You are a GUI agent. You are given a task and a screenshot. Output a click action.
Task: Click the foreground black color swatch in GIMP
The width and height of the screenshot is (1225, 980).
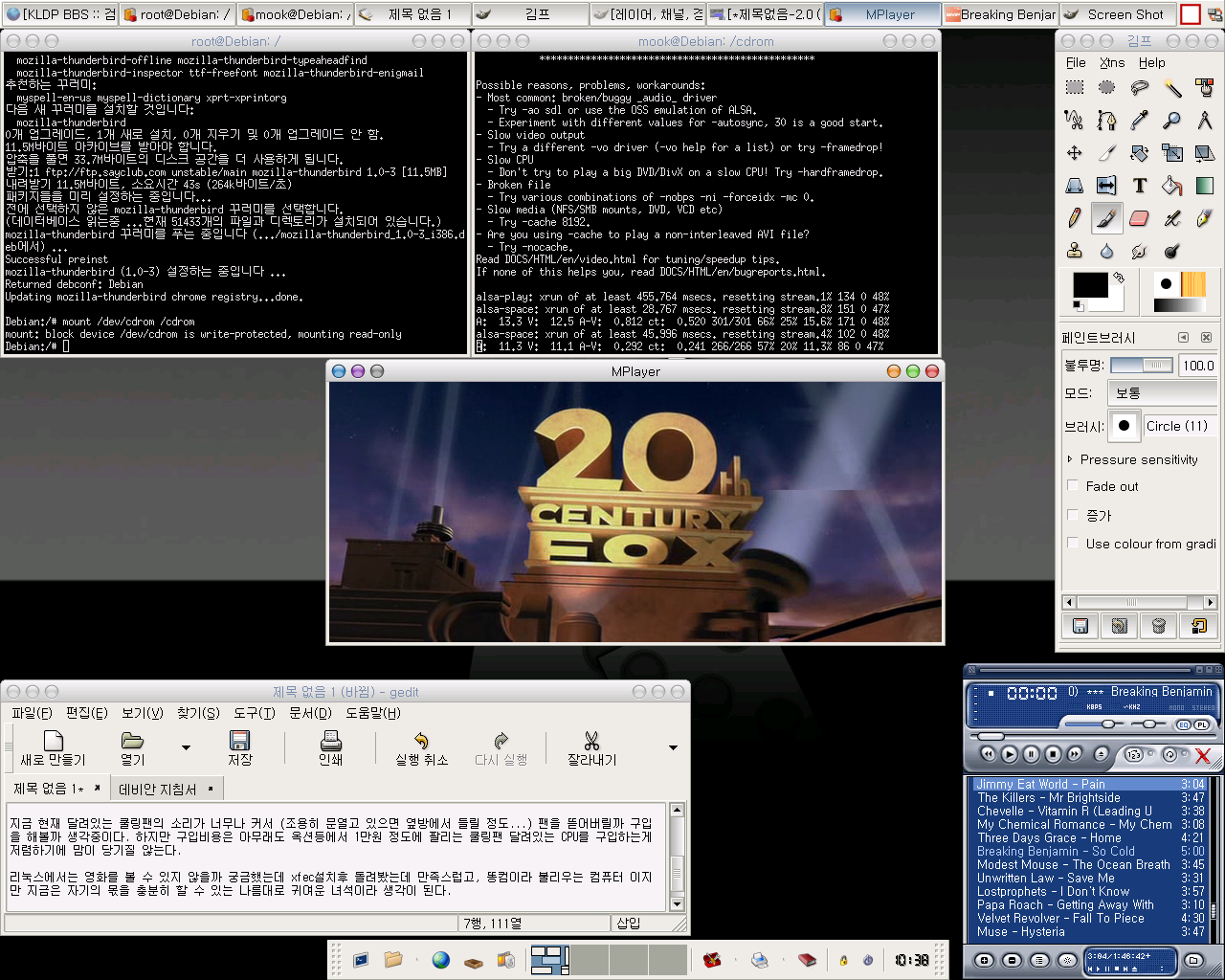1090,285
